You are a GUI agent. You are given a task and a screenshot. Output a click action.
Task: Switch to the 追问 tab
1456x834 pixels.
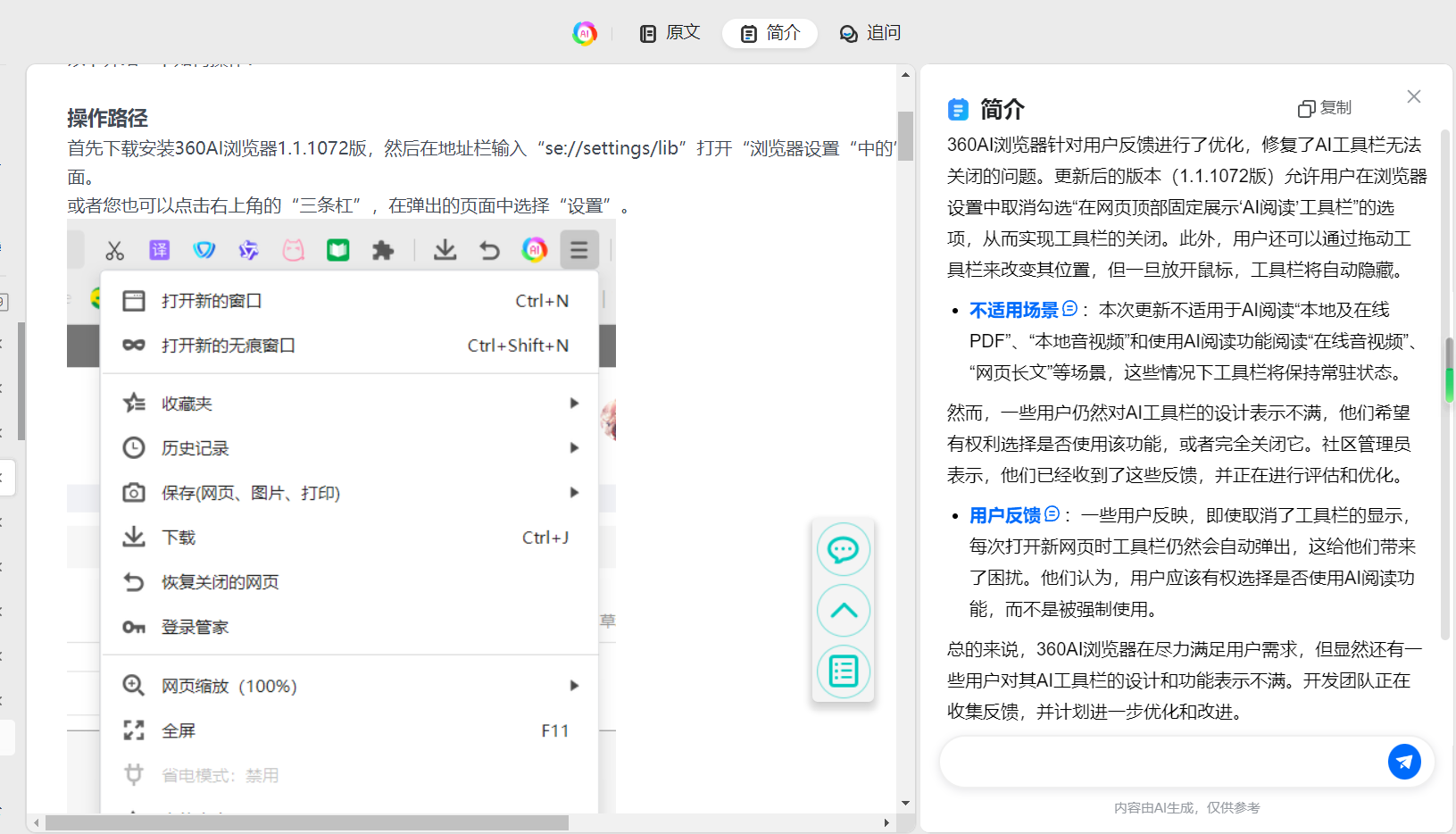pos(870,33)
